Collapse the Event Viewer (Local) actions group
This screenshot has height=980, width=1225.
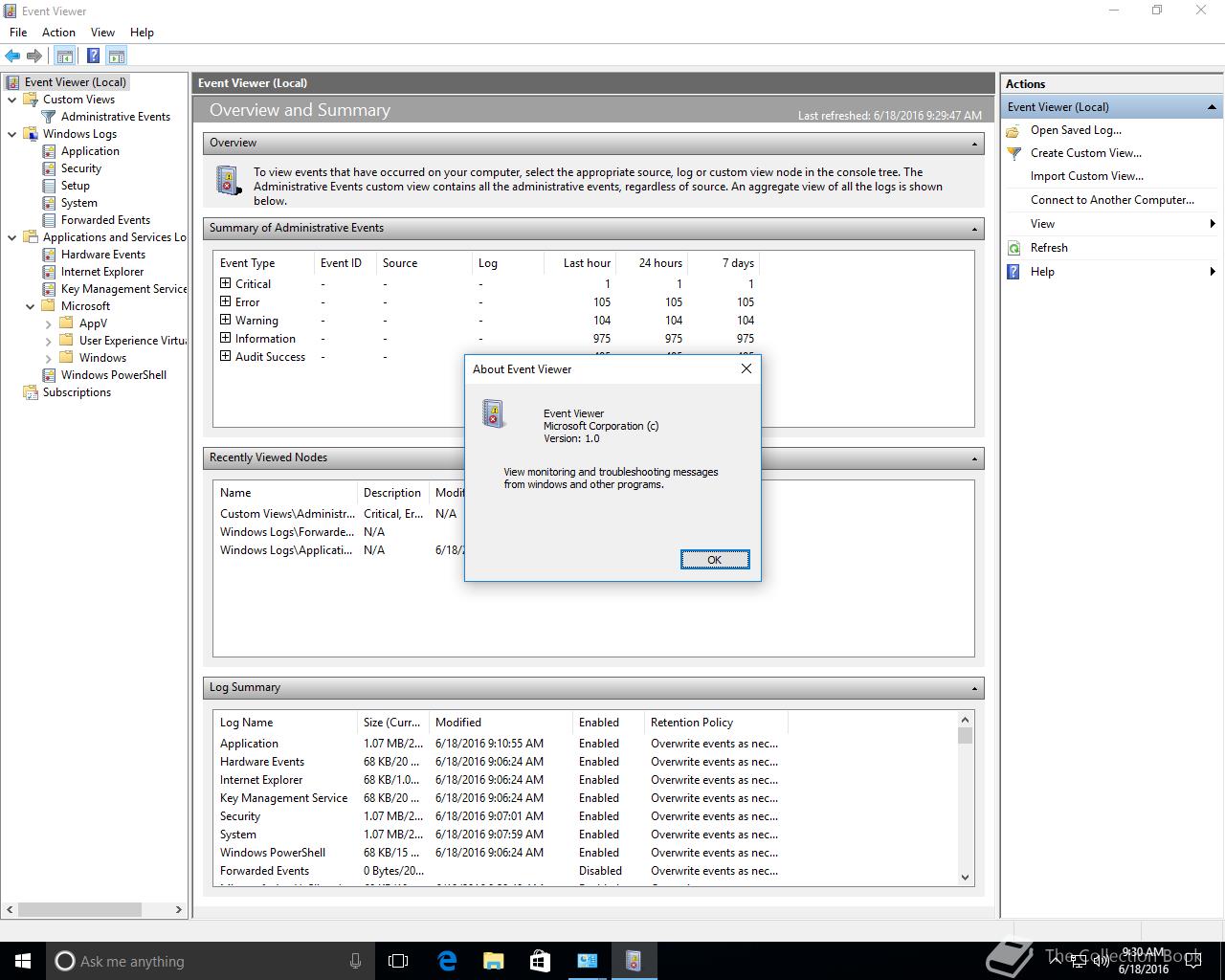tap(1212, 107)
